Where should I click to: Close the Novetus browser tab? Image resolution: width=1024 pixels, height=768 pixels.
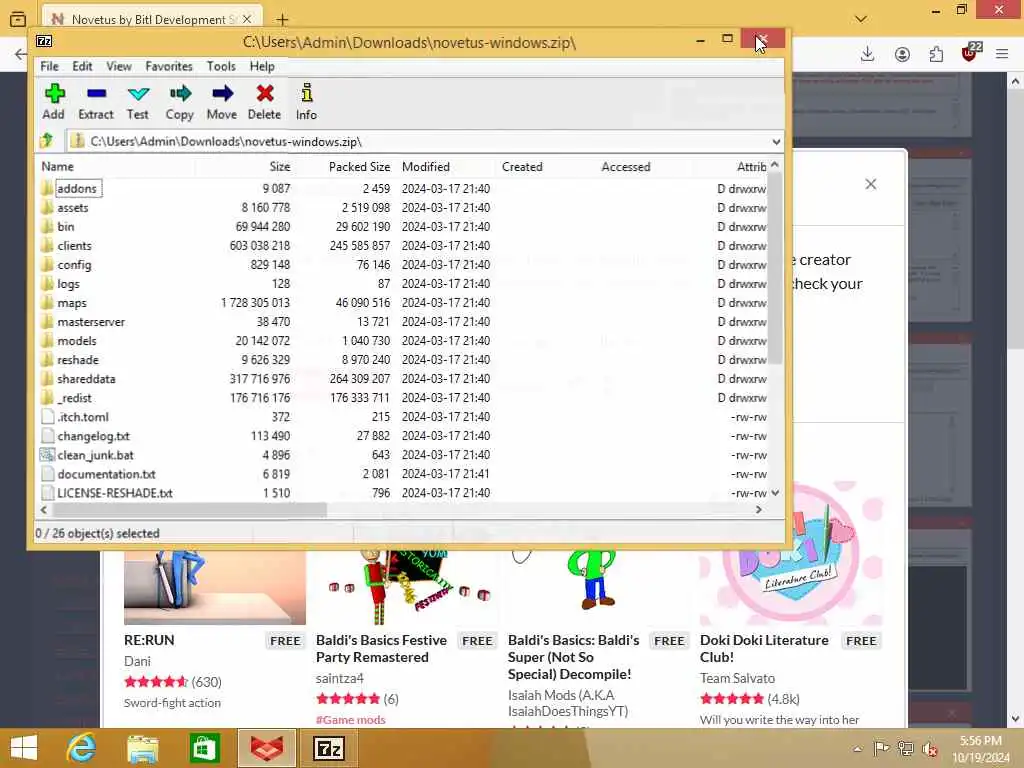(247, 19)
